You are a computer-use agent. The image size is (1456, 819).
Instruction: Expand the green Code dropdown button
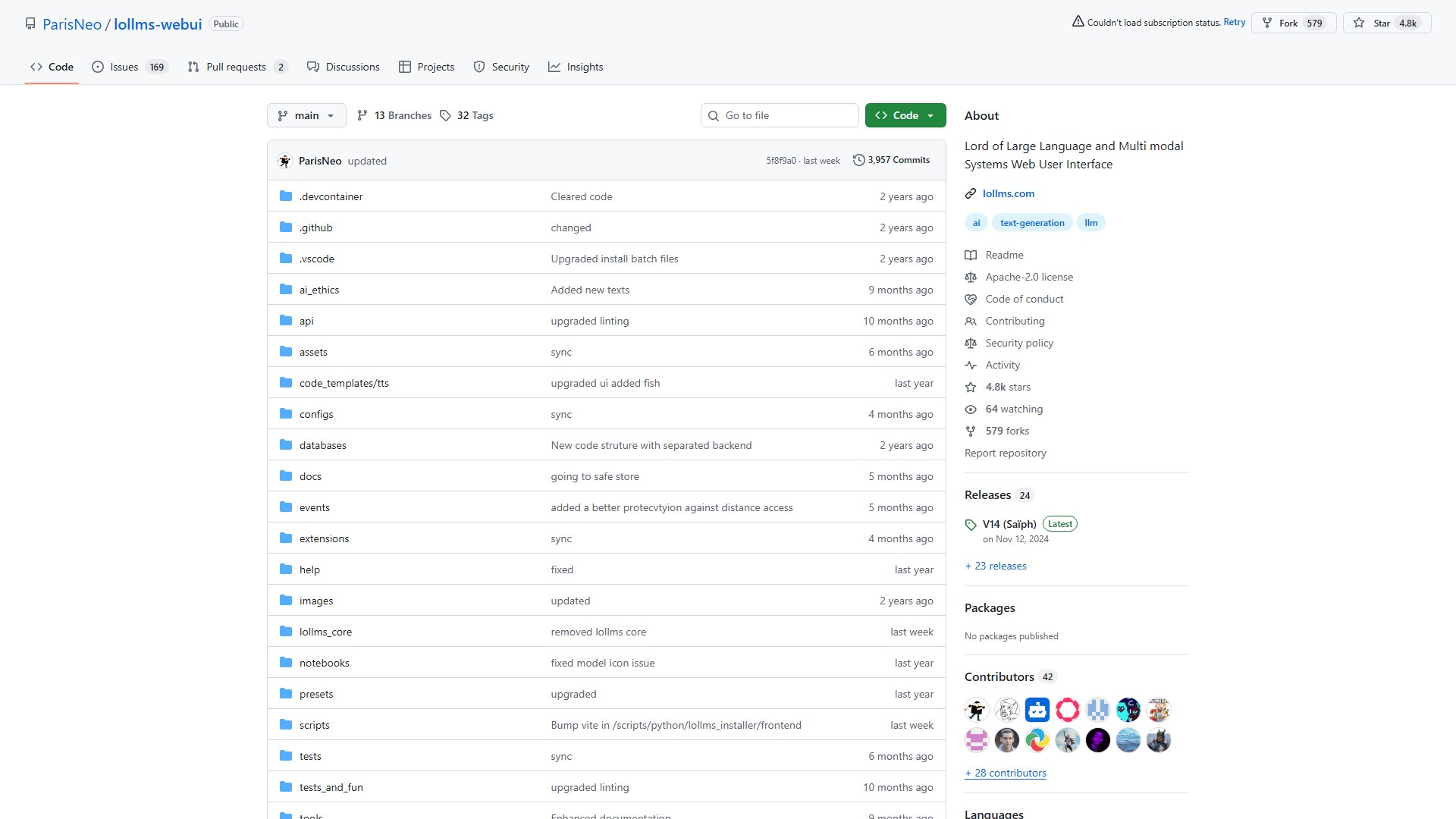tap(905, 115)
